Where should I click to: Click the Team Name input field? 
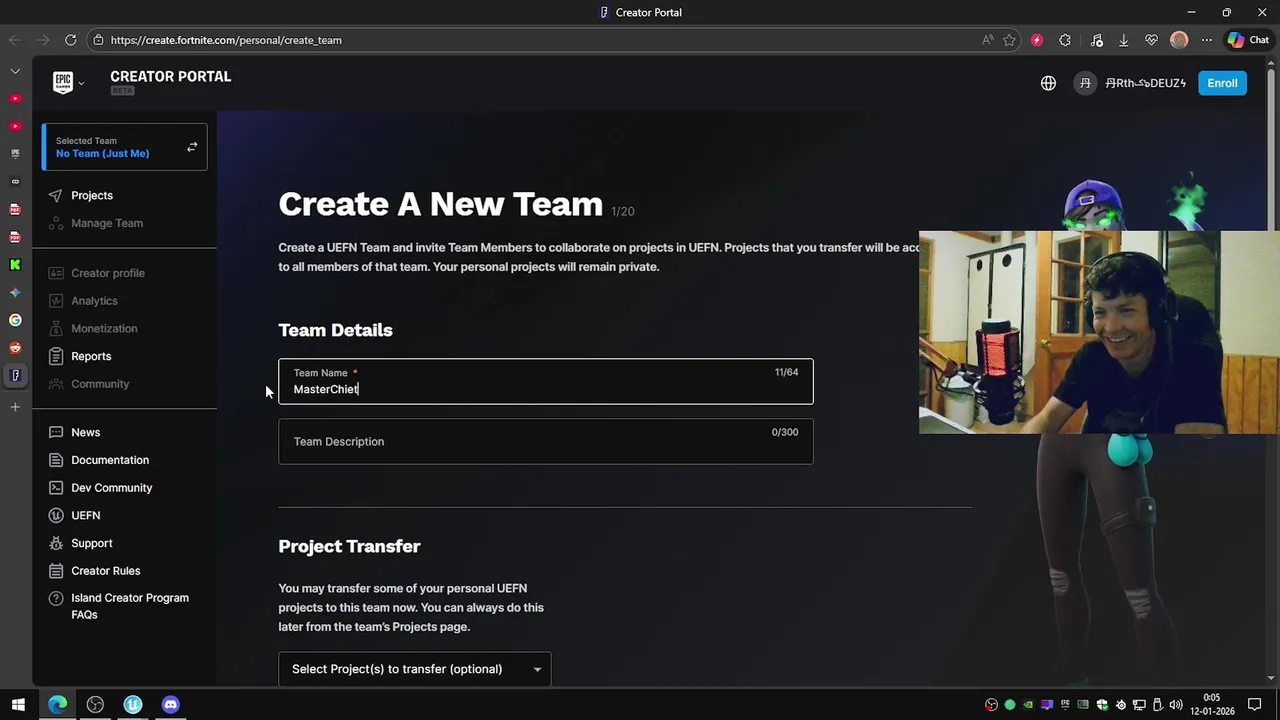tap(546, 381)
